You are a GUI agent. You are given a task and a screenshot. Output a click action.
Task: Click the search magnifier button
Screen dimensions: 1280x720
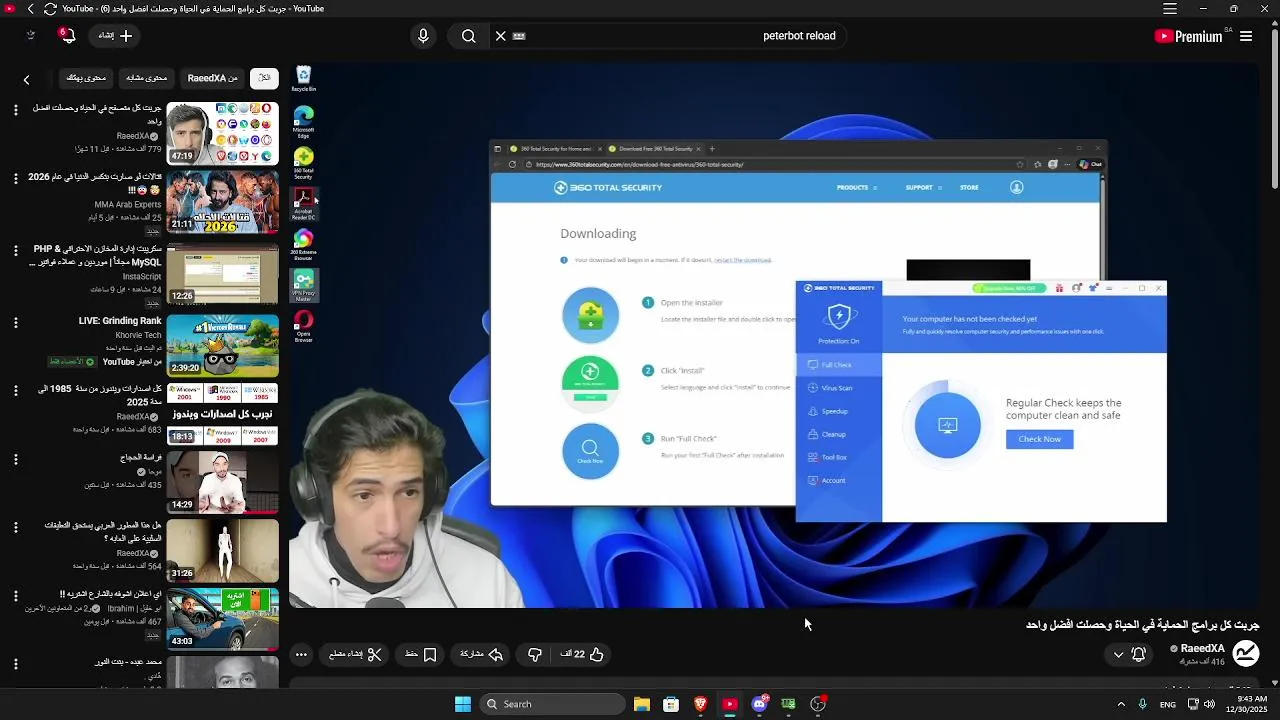point(468,36)
